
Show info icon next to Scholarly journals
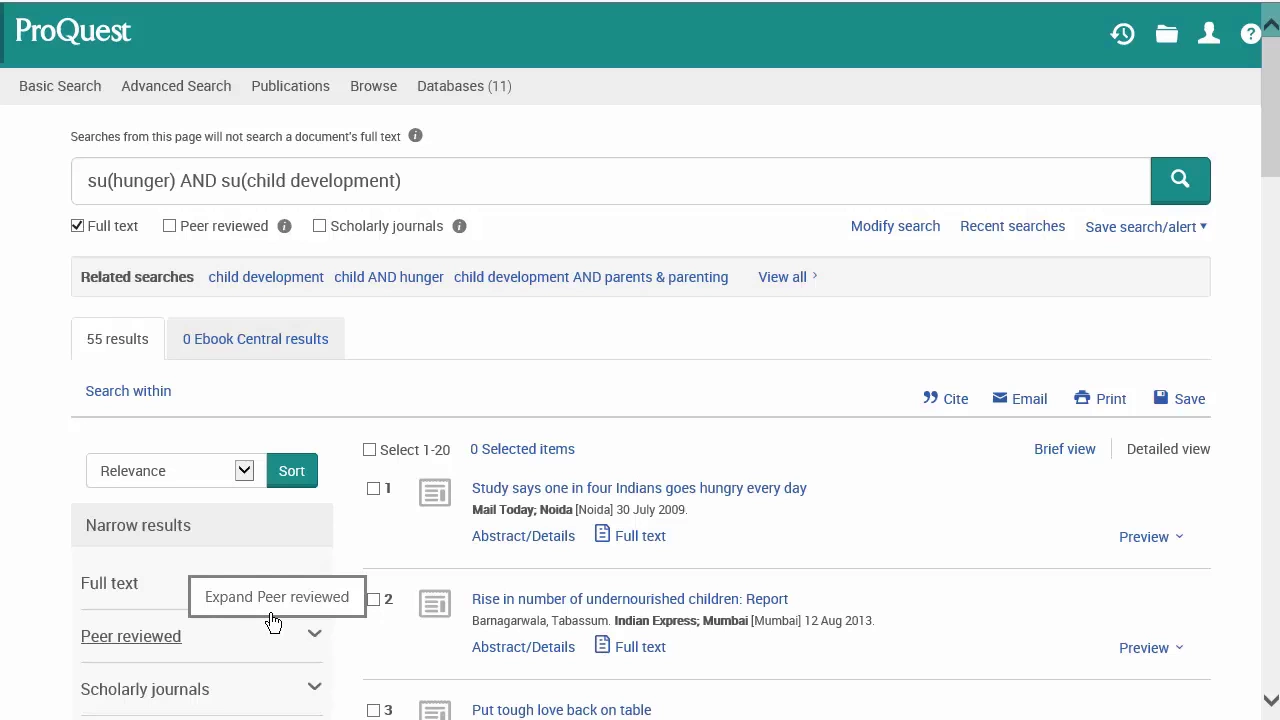(459, 226)
